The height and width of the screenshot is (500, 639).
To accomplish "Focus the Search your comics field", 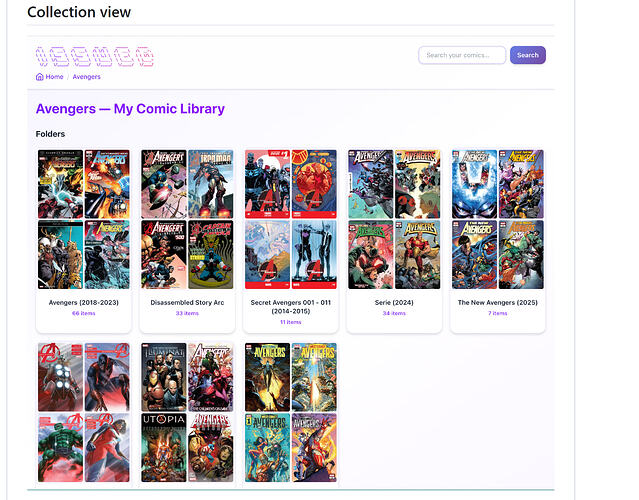I will [x=462, y=55].
